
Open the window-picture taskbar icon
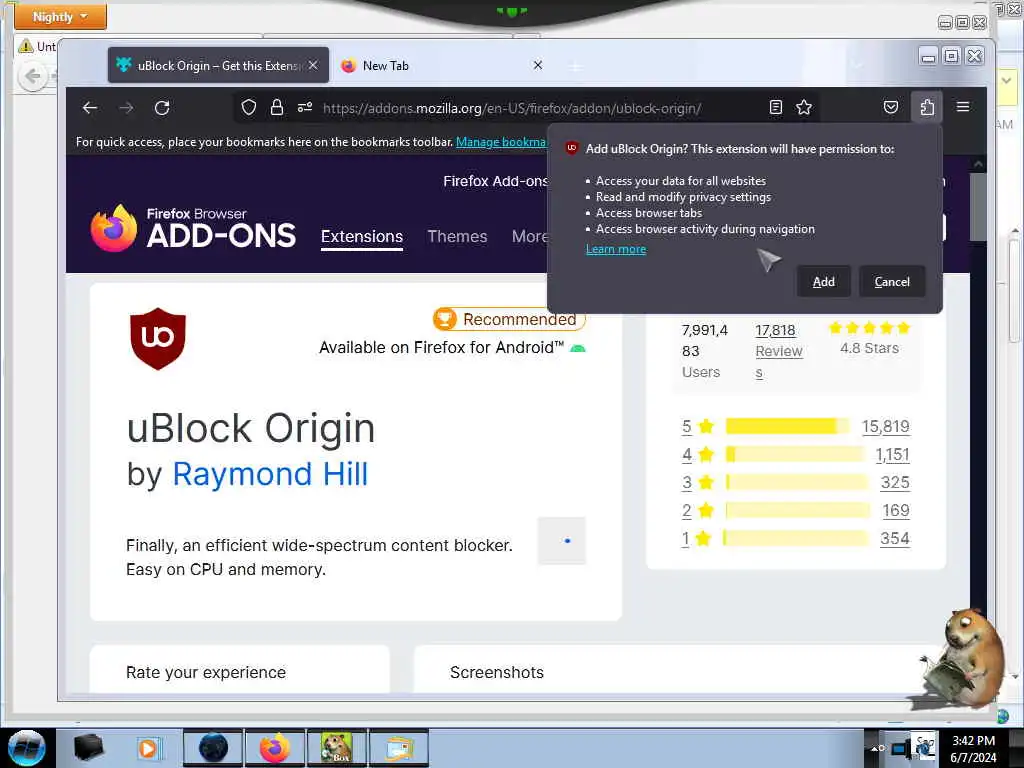399,748
